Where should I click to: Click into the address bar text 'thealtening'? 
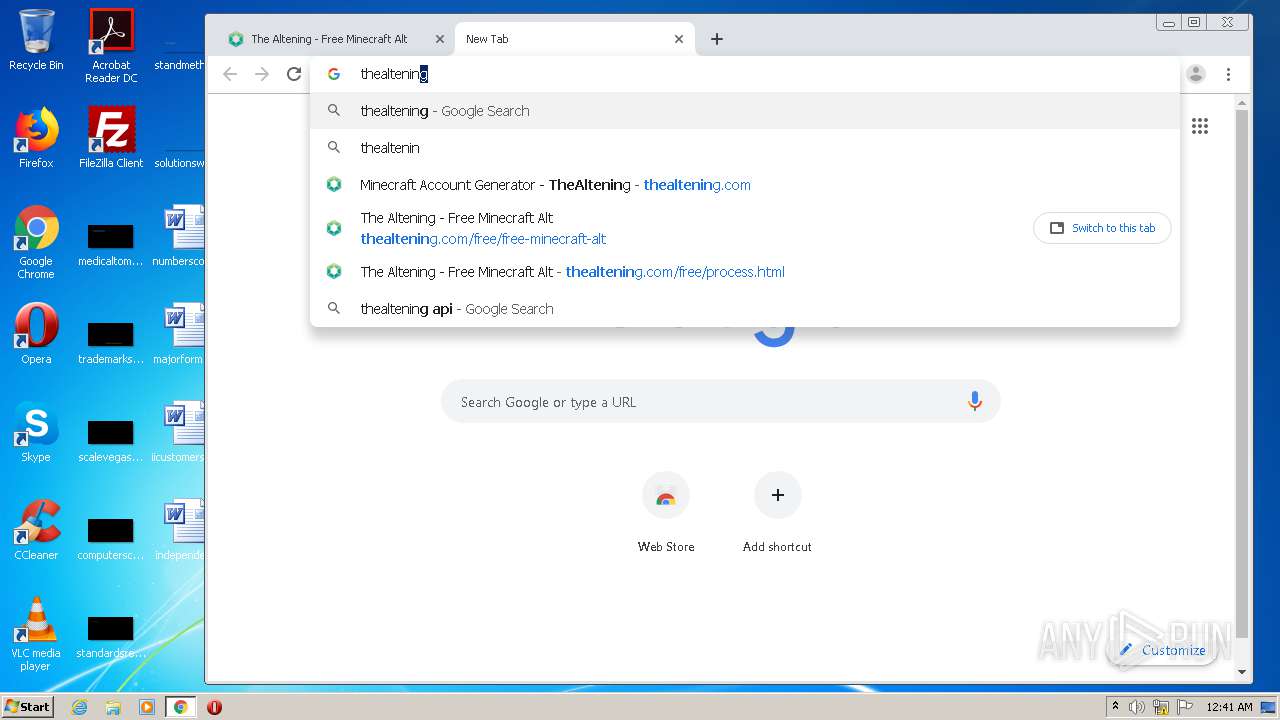click(x=394, y=74)
